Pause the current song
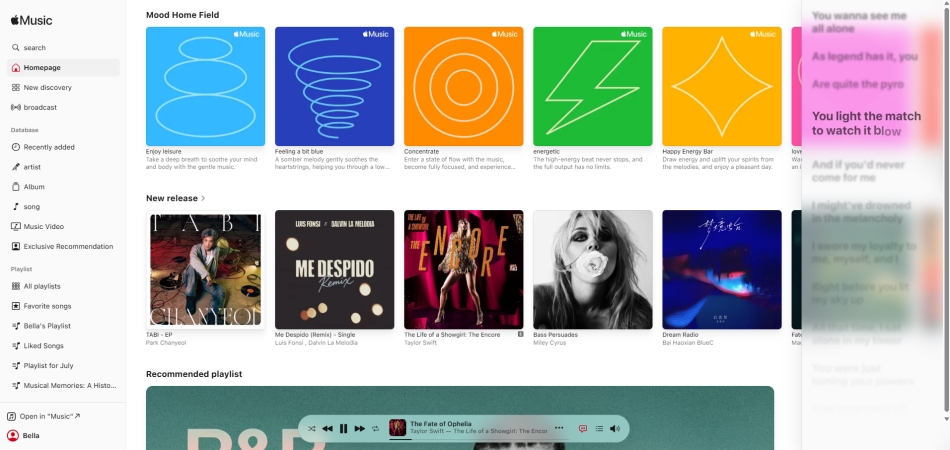Screen dimensions: 950x450 (x=344, y=428)
